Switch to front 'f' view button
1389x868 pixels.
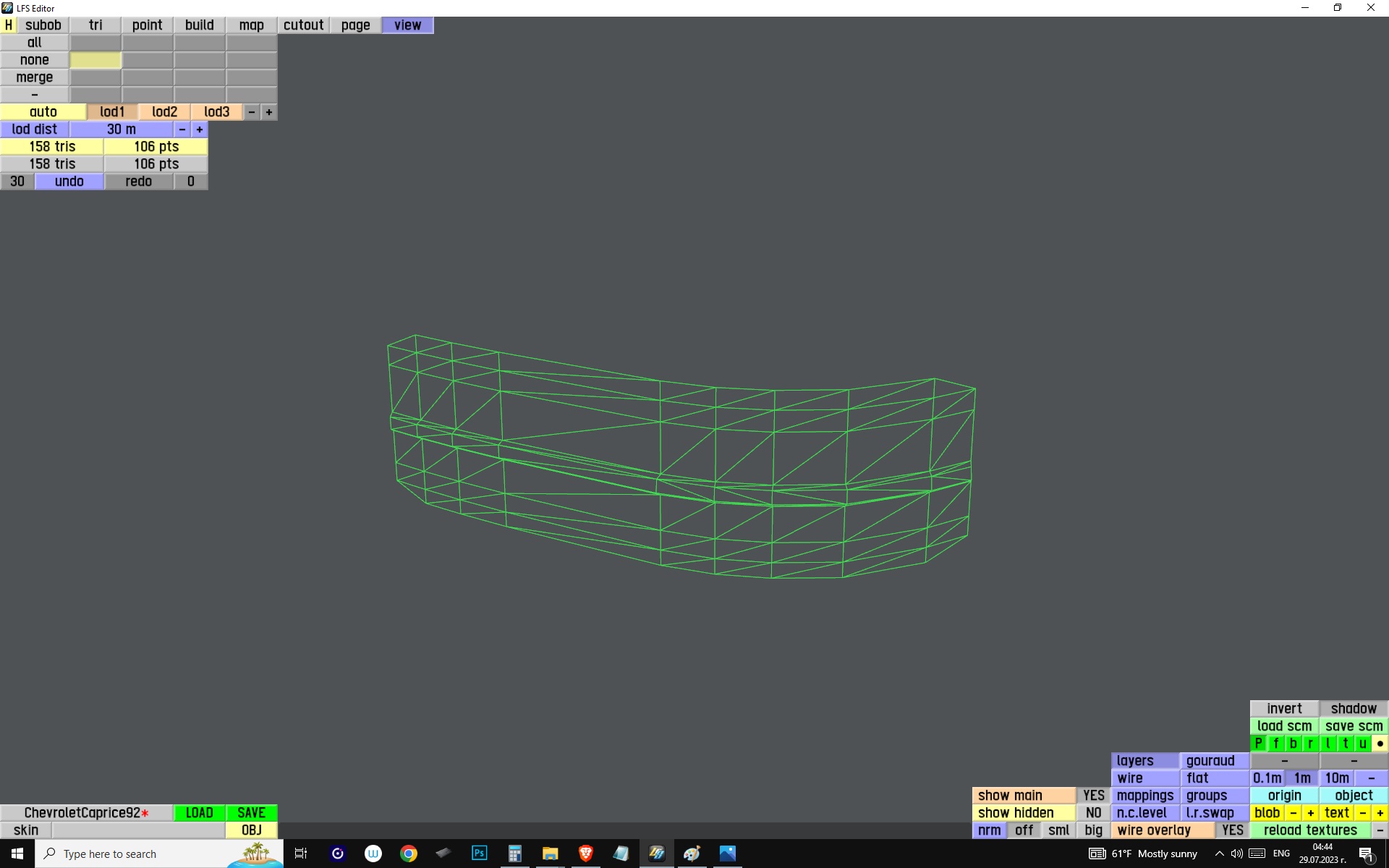tap(1275, 744)
